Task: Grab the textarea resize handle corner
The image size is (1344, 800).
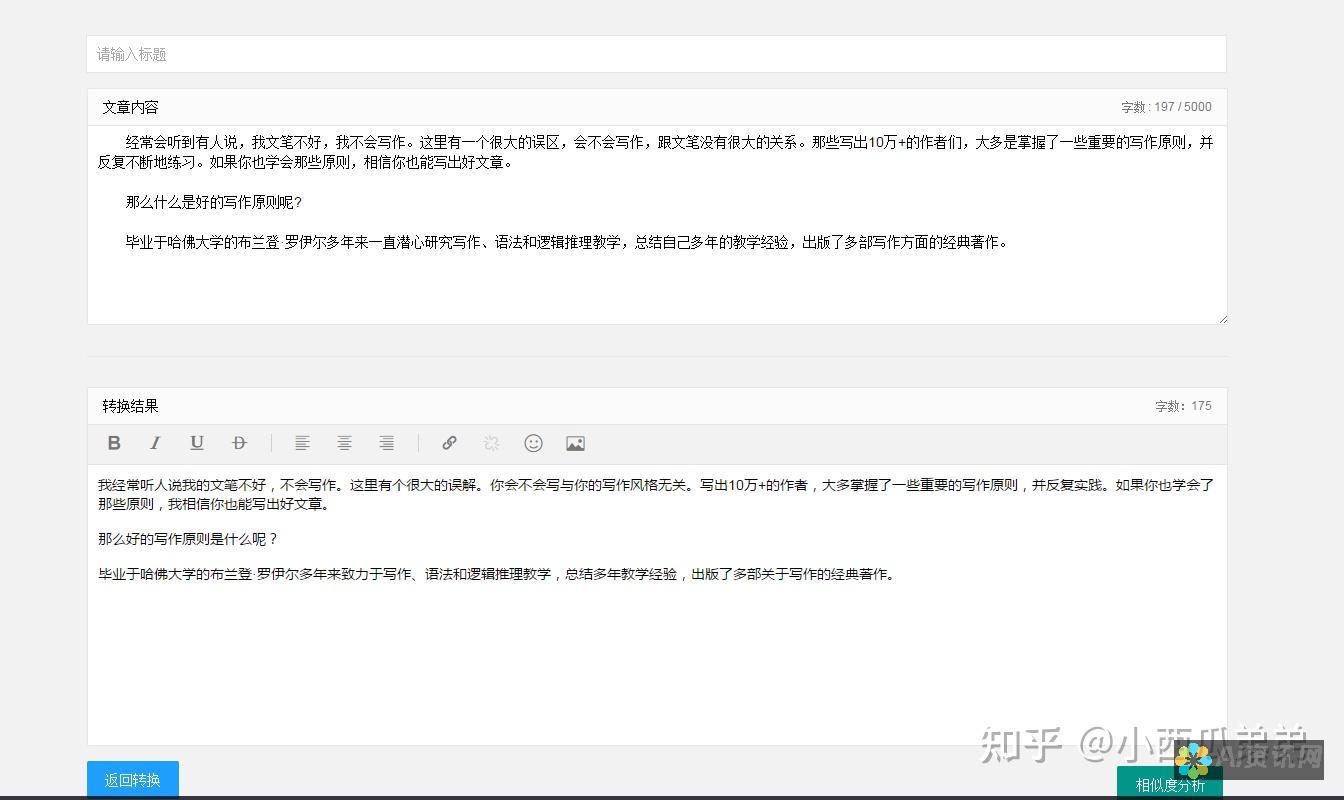Action: 1221,318
